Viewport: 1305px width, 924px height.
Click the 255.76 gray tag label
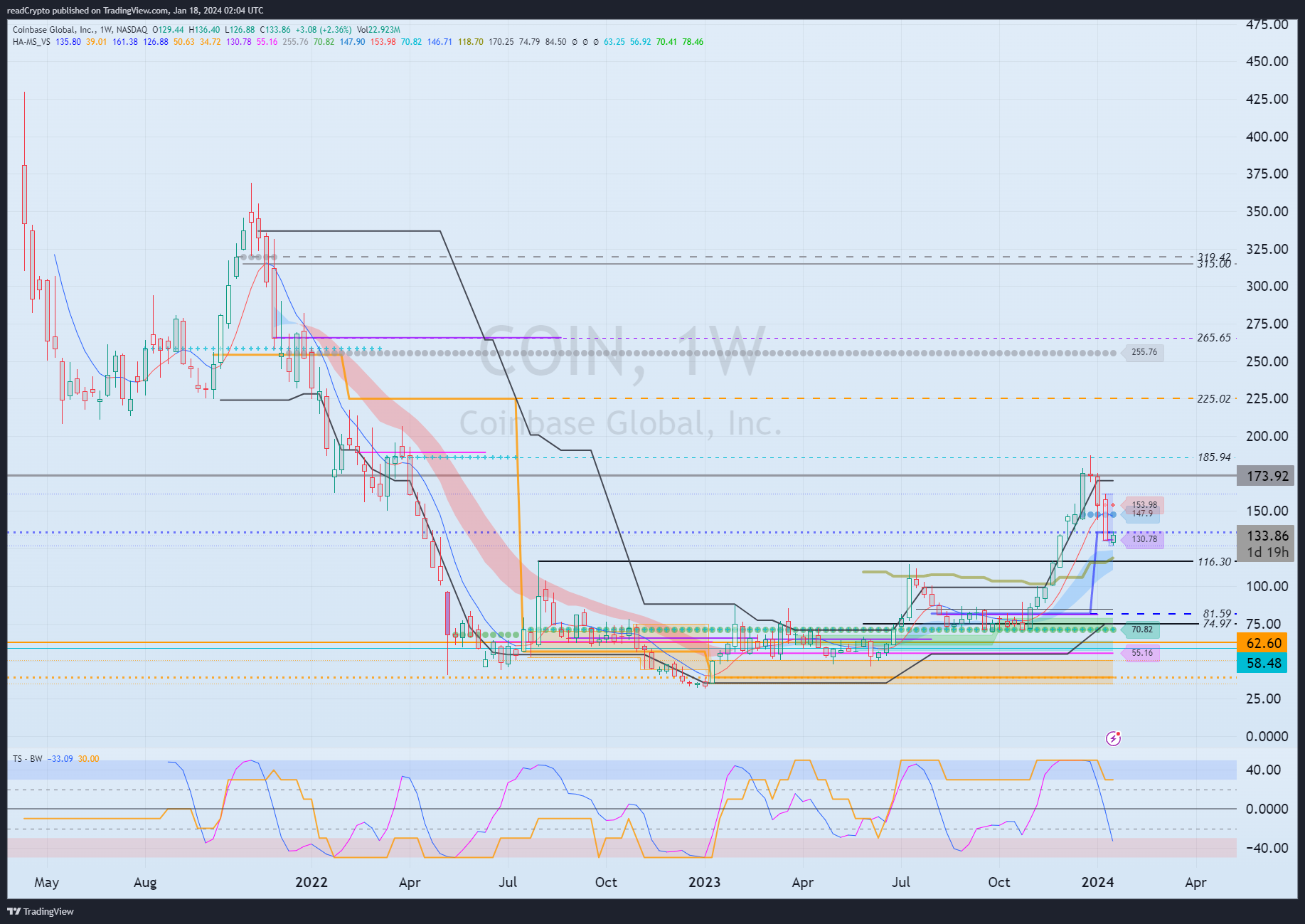[x=1144, y=352]
